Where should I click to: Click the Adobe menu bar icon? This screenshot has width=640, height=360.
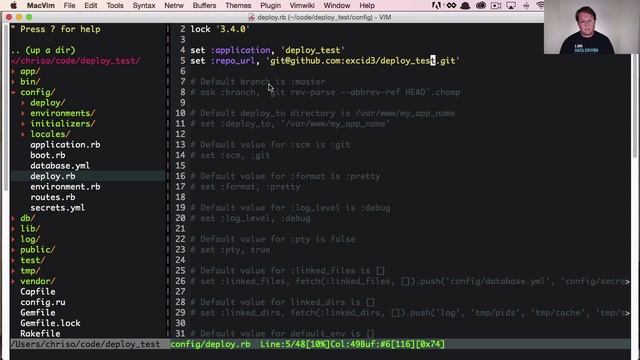click(x=436, y=5)
